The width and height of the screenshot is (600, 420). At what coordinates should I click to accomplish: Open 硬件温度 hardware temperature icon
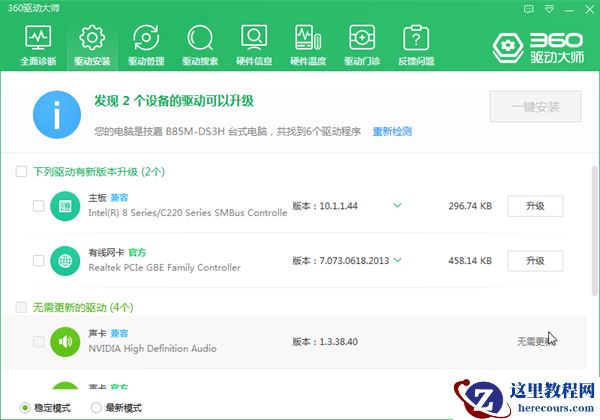[308, 45]
